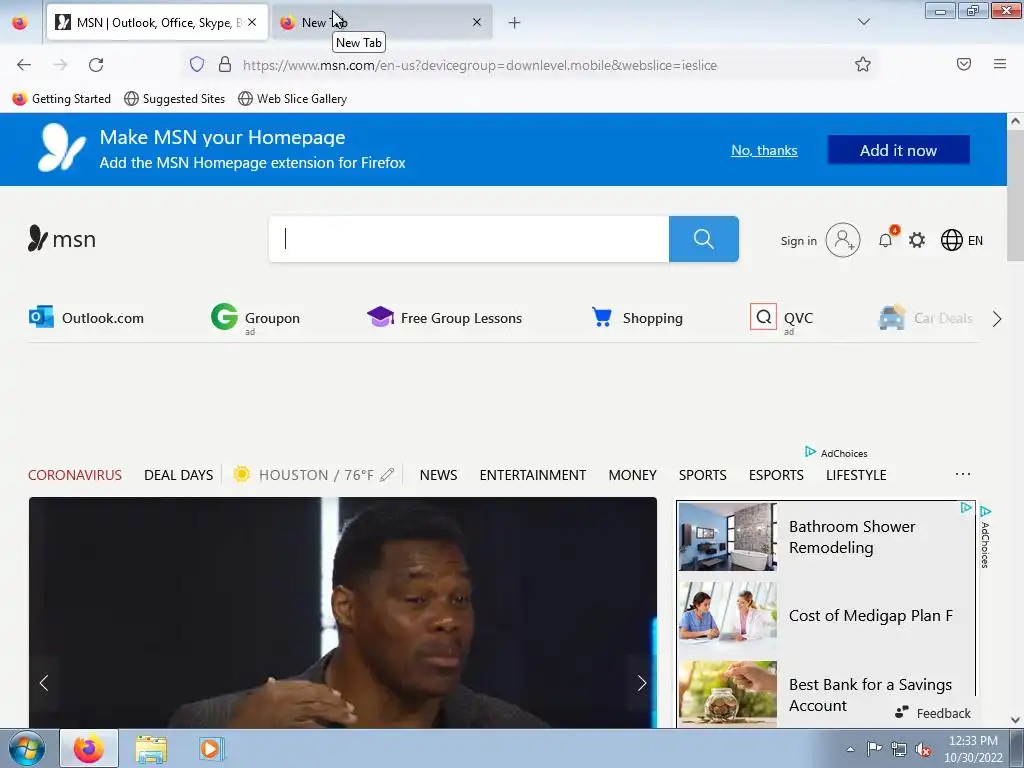Open the Free Group Lessons shortcut
Screen dimensions: 1024x768
(445, 318)
